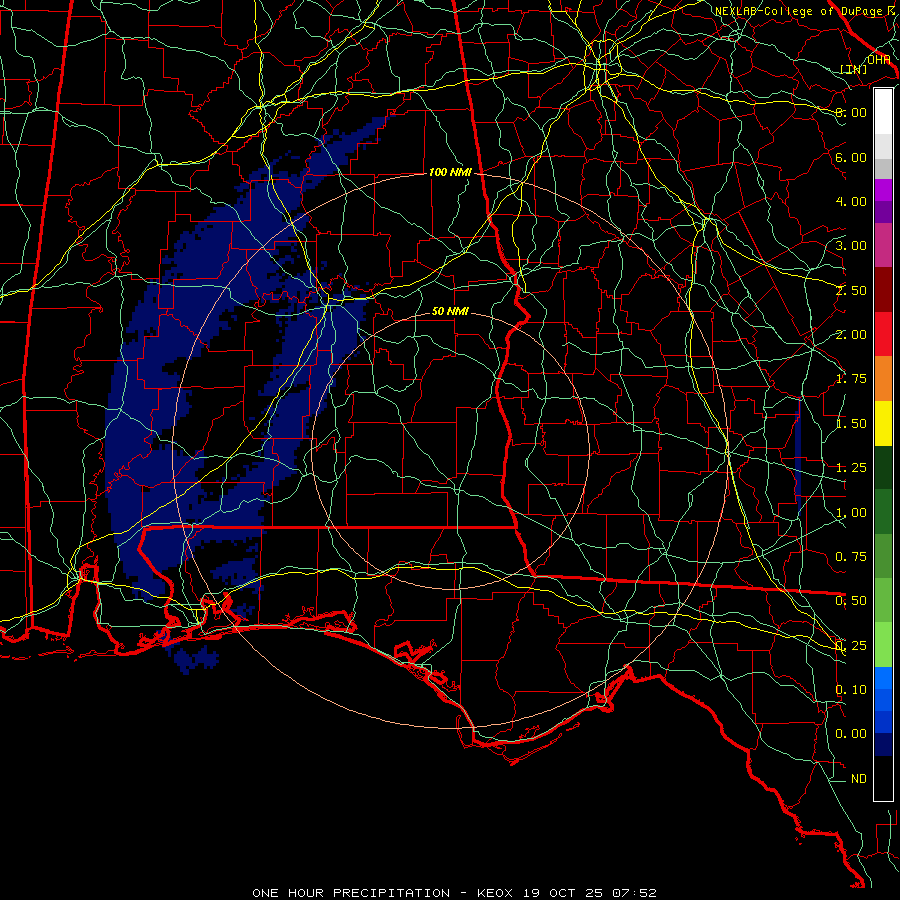900x900 pixels.
Task: Click the 2.00 legend value
Action: (851, 335)
